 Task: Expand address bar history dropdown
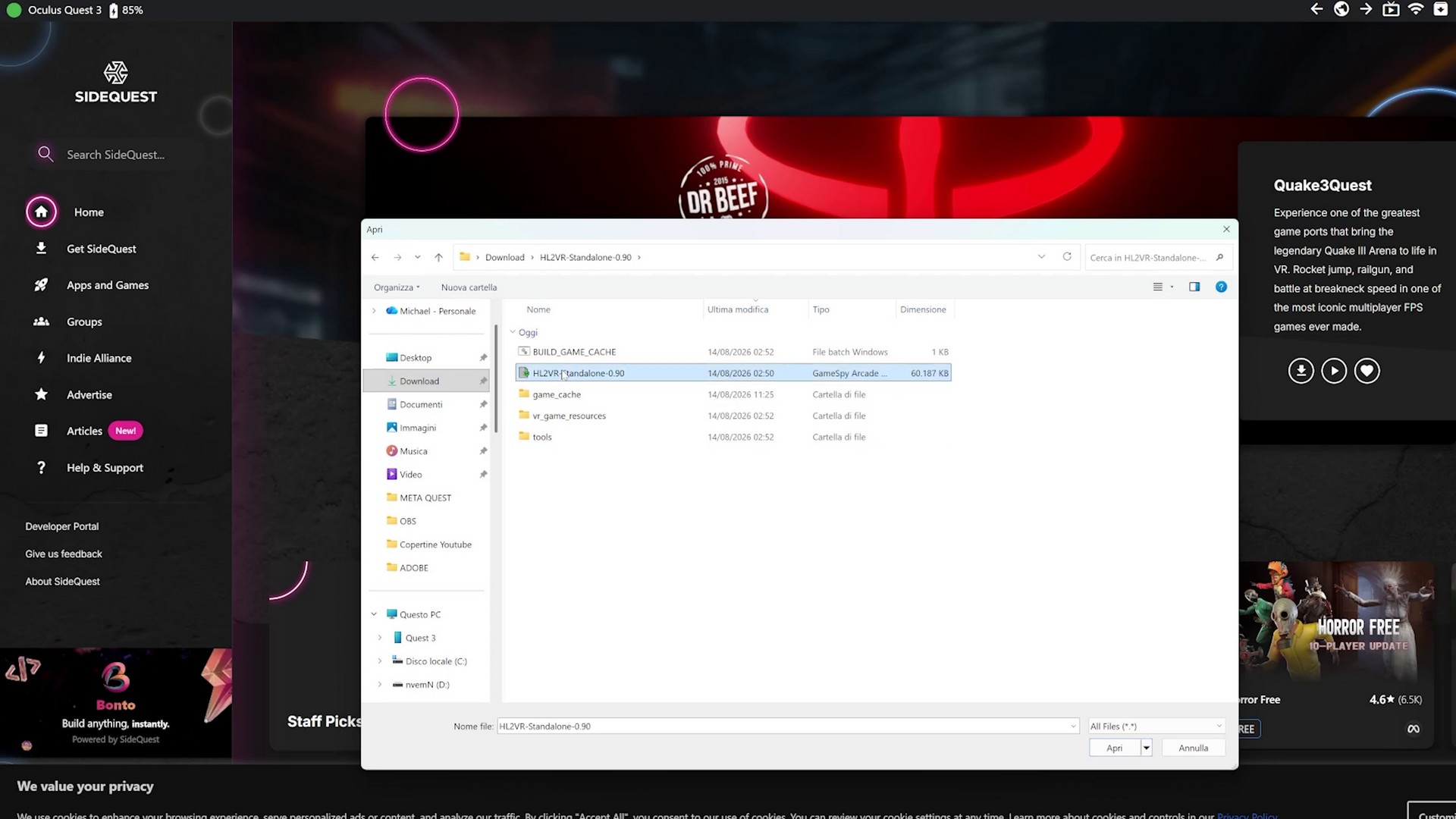pyautogui.click(x=1041, y=257)
